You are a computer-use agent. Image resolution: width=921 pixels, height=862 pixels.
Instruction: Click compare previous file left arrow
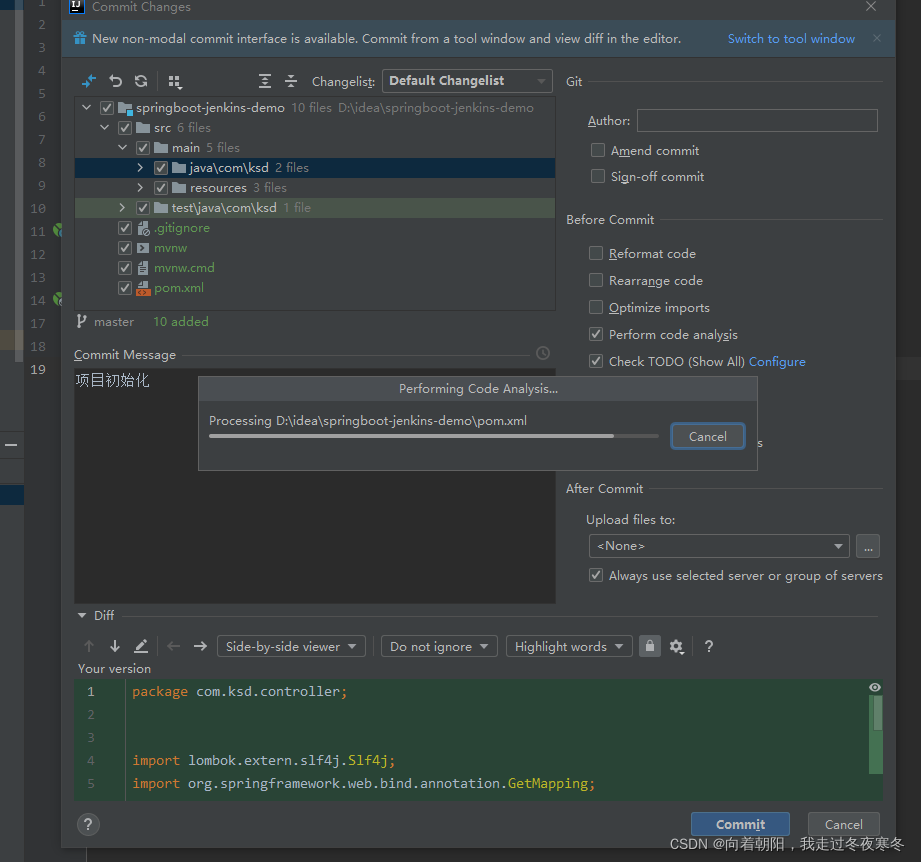point(173,646)
